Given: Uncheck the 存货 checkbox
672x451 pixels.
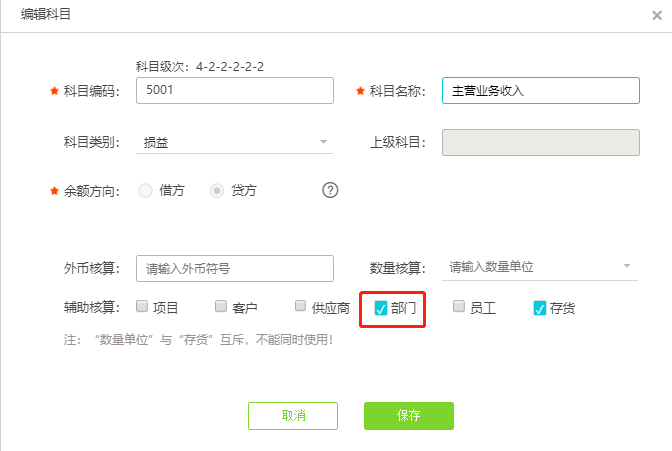Looking at the screenshot, I should 540,308.
